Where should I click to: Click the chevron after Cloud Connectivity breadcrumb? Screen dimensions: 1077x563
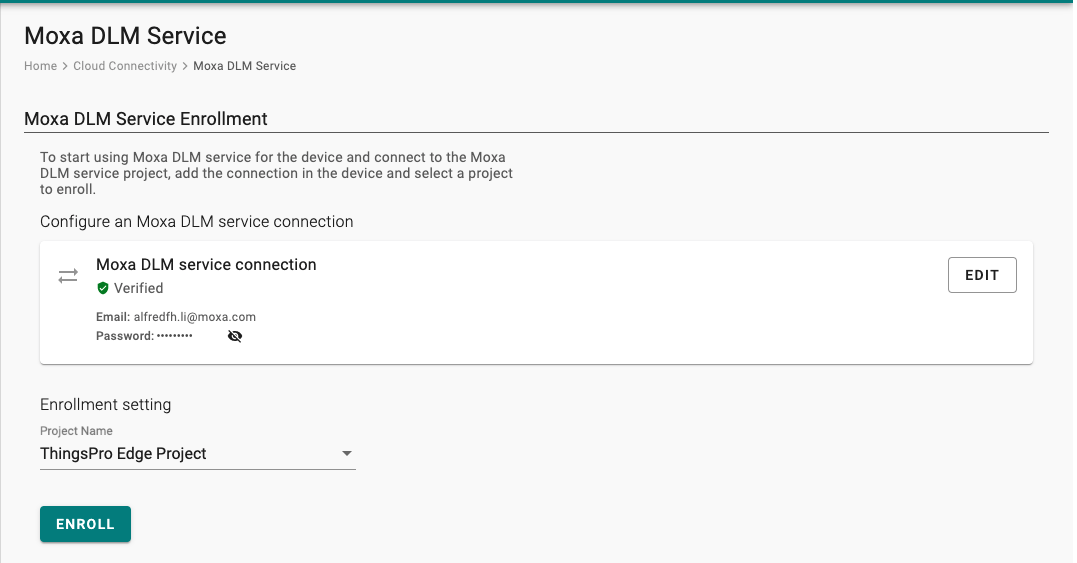click(185, 66)
